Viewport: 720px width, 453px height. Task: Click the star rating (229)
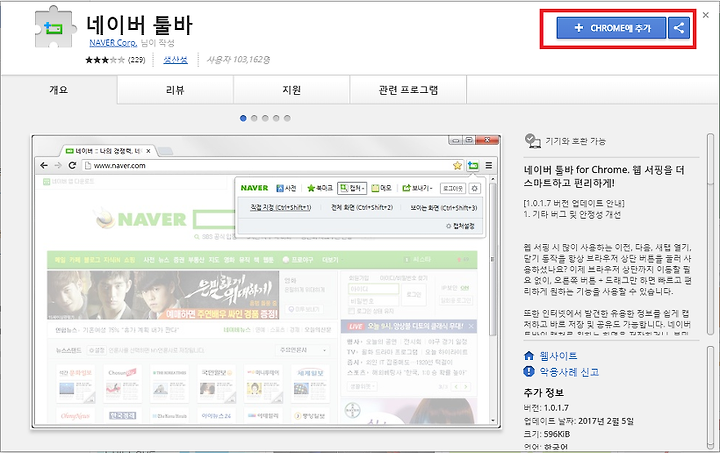115,60
